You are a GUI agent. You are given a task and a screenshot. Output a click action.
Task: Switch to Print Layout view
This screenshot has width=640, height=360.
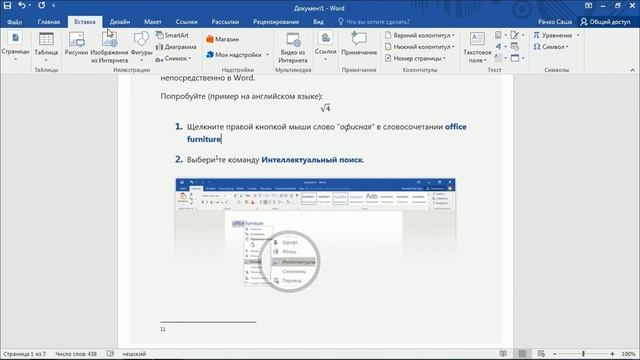pos(522,353)
